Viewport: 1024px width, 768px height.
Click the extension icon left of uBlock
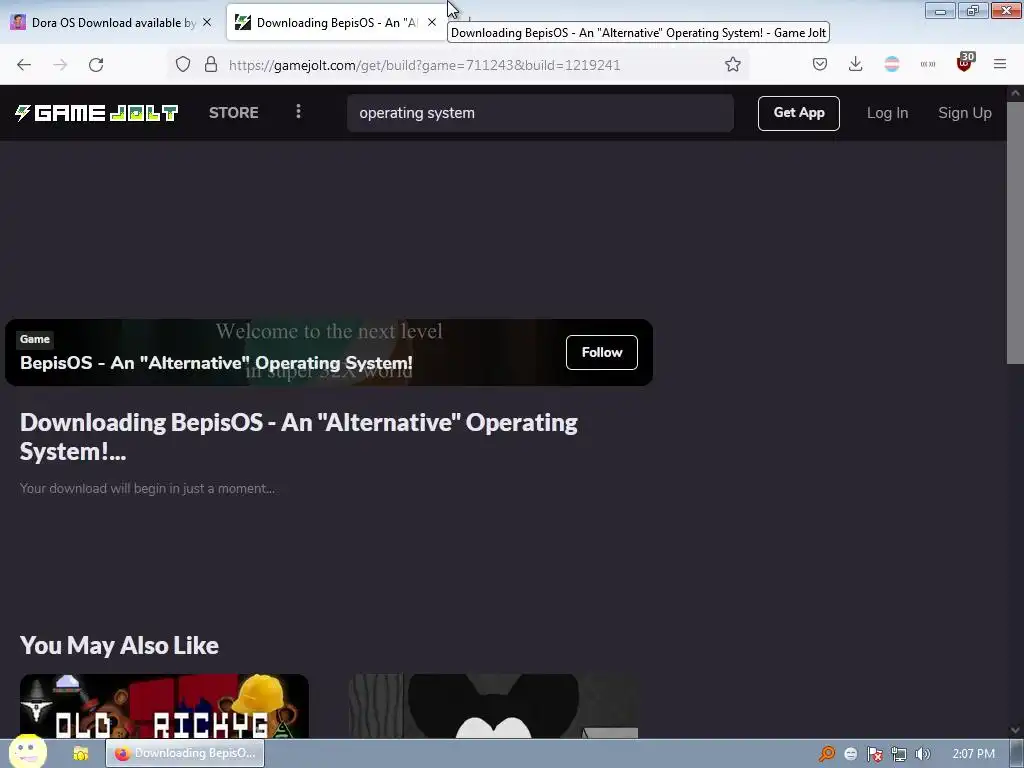(927, 64)
